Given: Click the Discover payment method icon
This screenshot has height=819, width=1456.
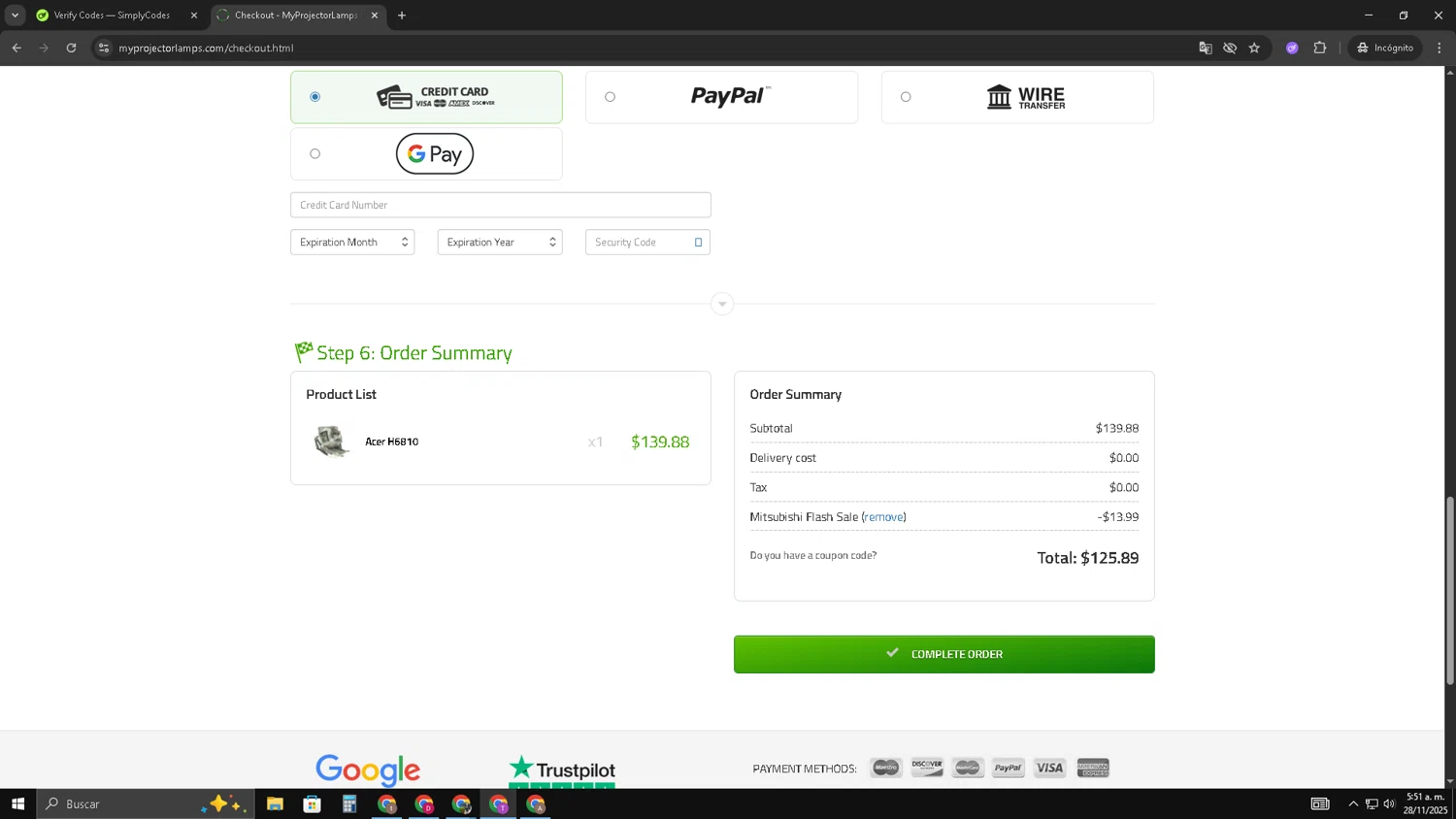Looking at the screenshot, I should 927,768.
